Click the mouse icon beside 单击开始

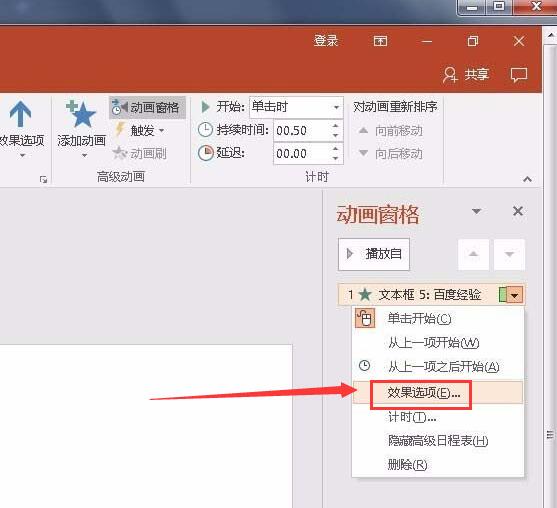pyautogui.click(x=365, y=318)
